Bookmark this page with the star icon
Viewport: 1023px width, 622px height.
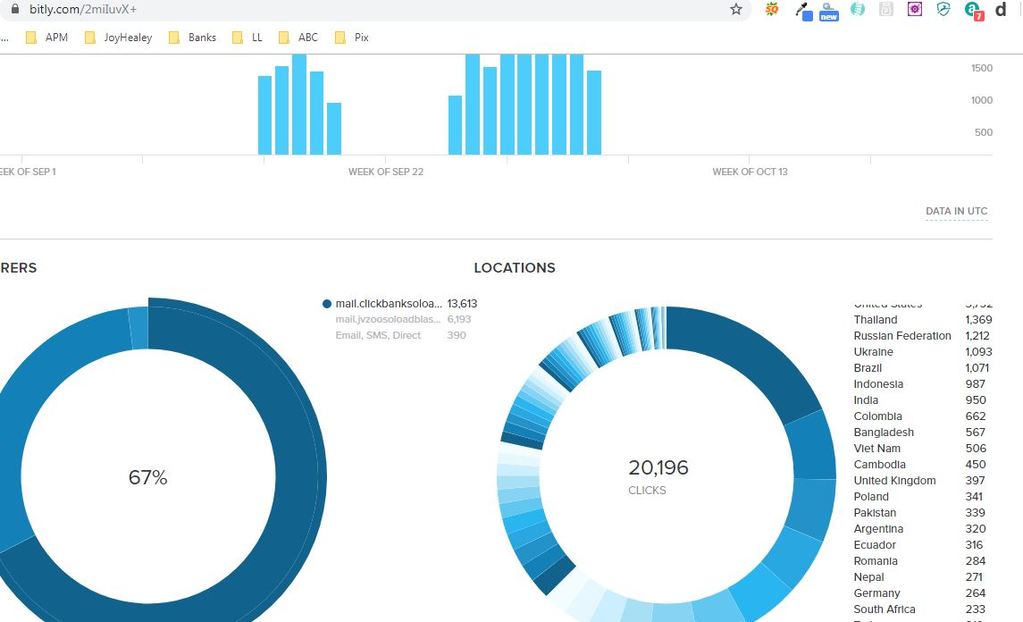[x=736, y=9]
